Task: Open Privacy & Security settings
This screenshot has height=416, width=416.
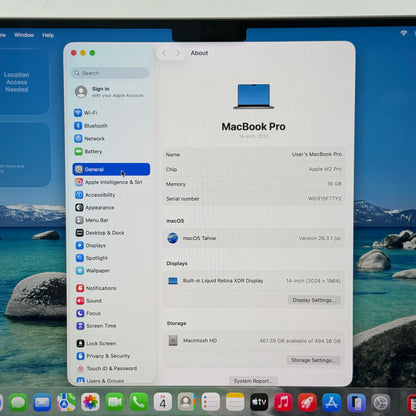Action: click(104, 356)
